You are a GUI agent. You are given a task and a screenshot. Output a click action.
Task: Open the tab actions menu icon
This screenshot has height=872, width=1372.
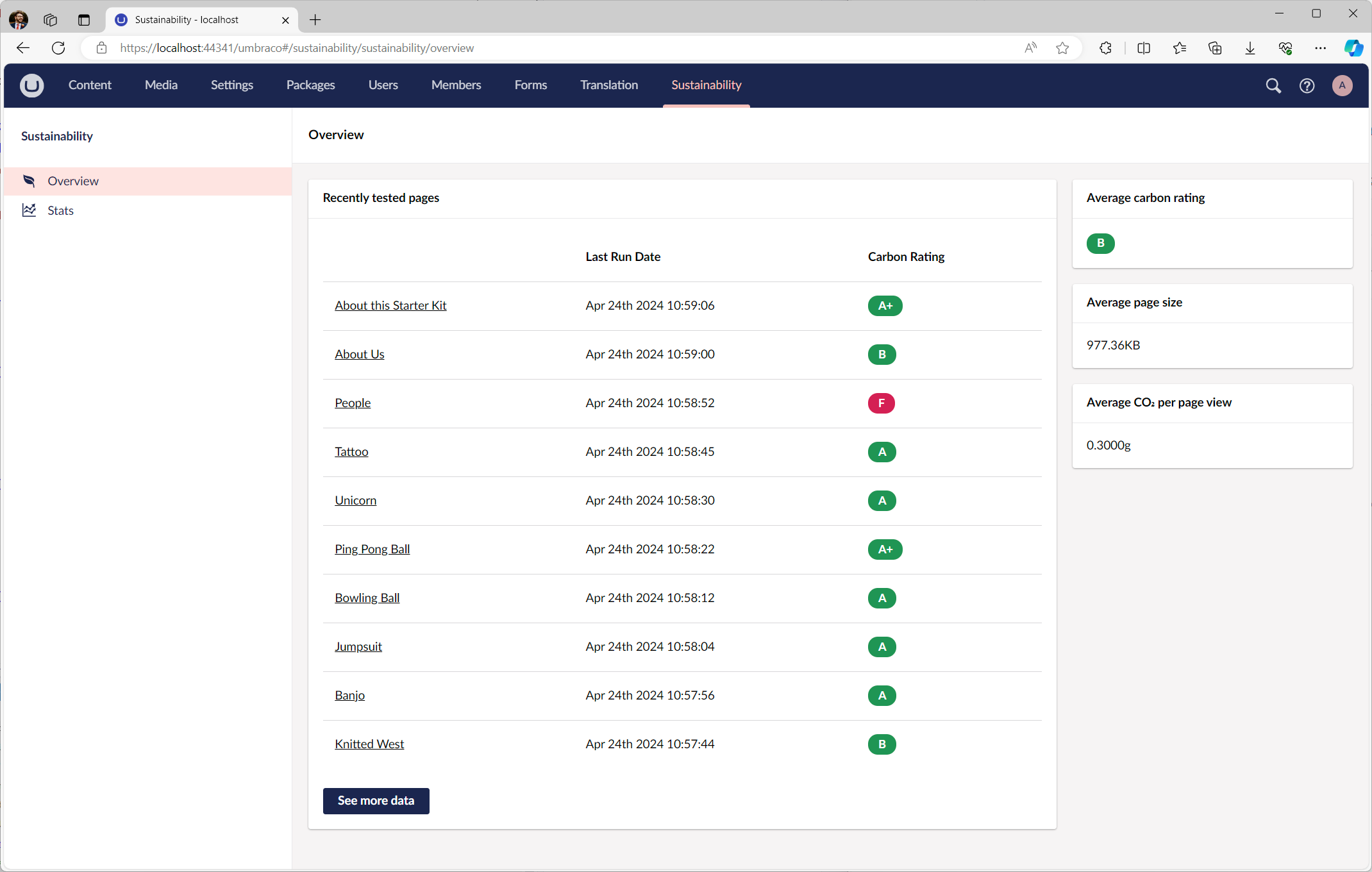click(x=84, y=20)
